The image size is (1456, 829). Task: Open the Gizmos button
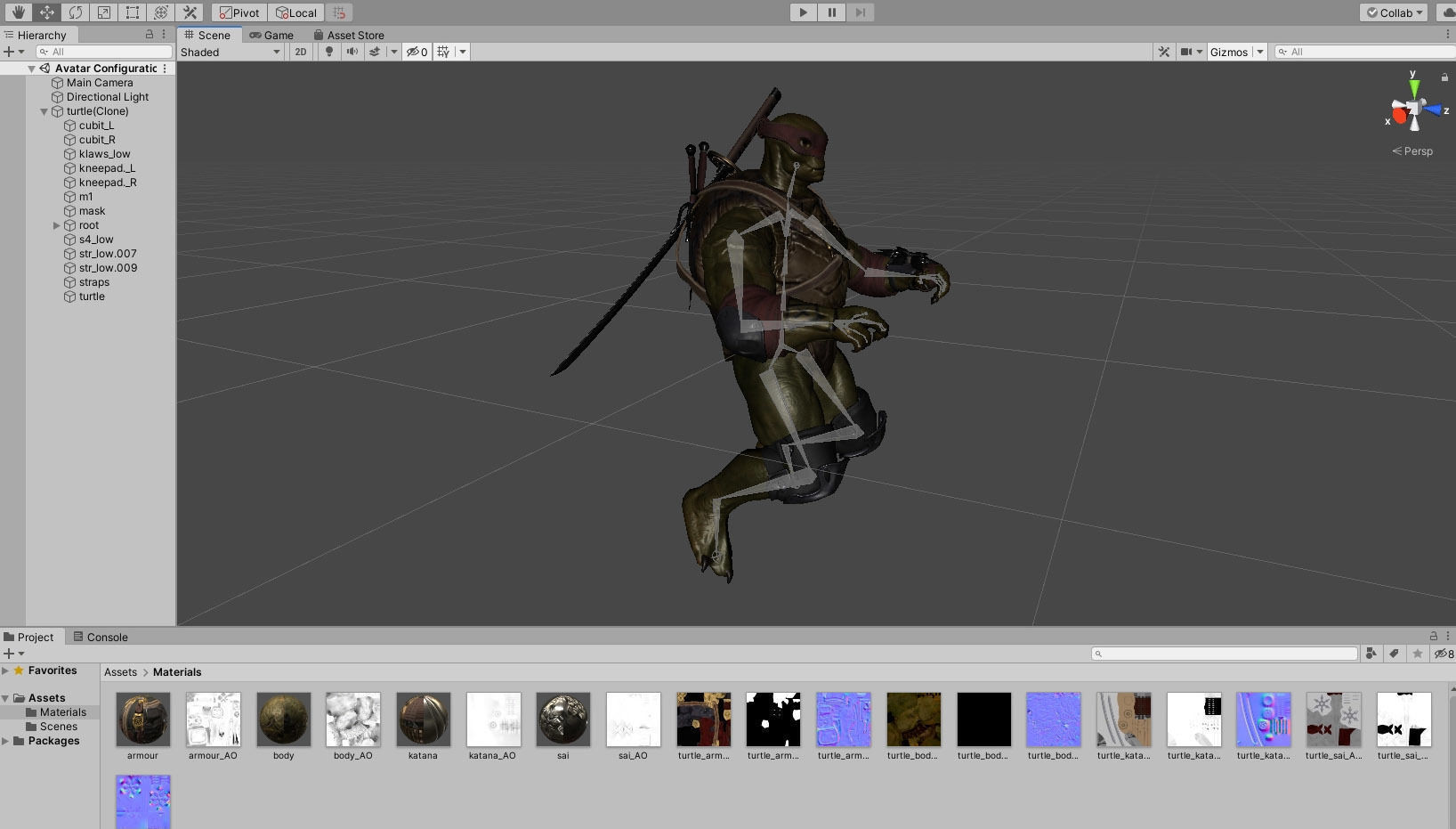pyautogui.click(x=1229, y=52)
